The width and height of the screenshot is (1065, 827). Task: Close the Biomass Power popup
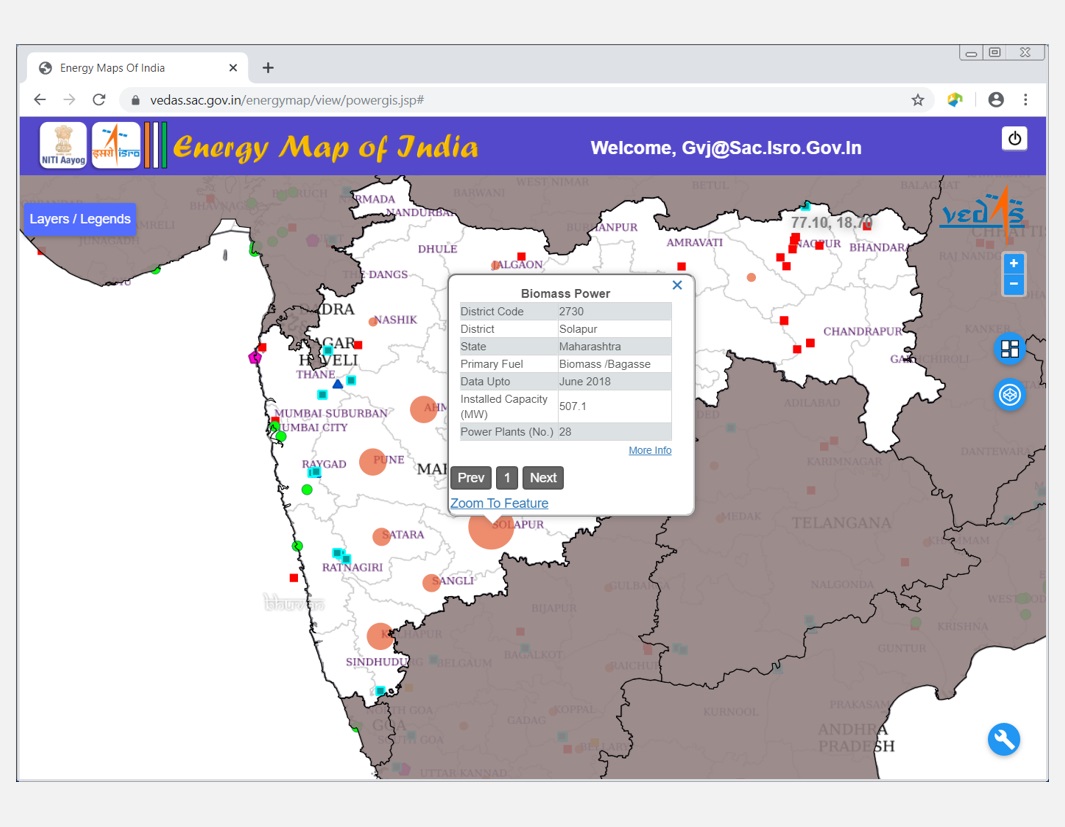click(x=677, y=285)
